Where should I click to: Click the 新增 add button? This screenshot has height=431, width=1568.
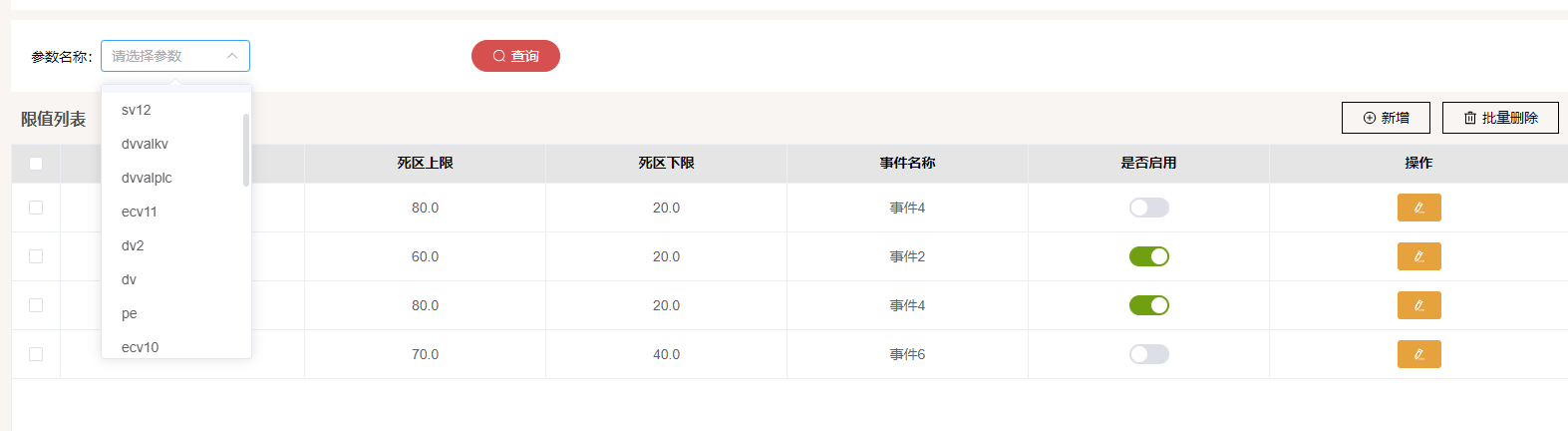tap(1386, 118)
